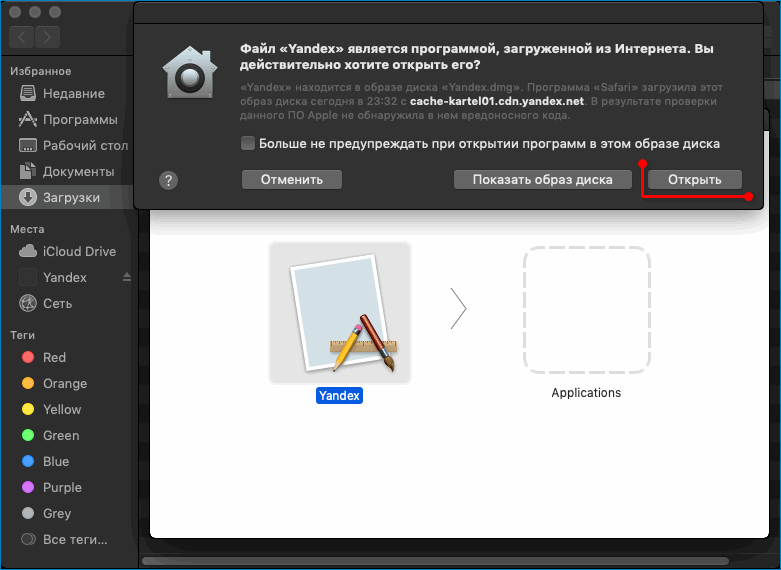Click Показать образ диска button

542,180
